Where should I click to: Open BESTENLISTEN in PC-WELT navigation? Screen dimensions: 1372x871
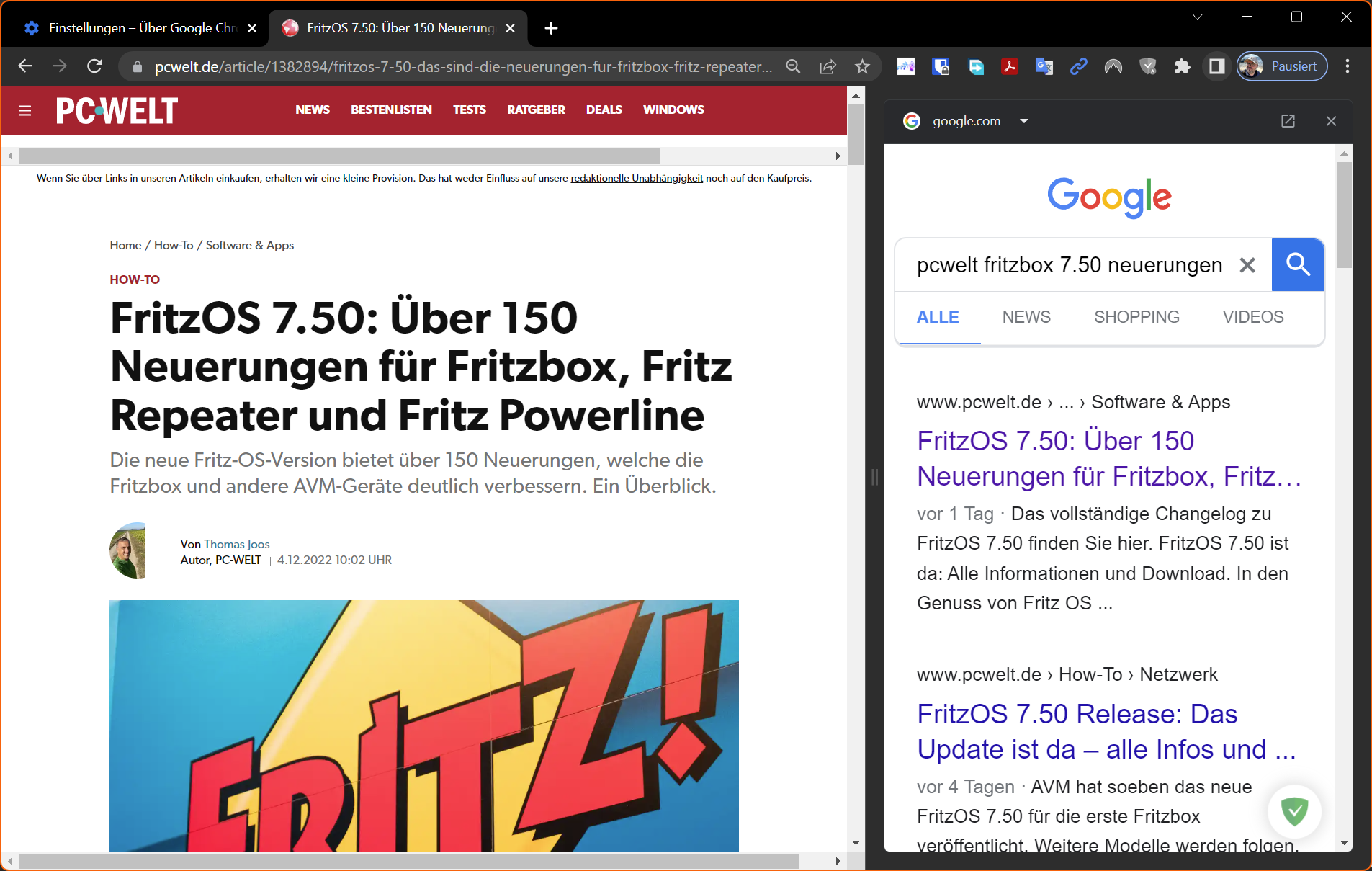391,110
